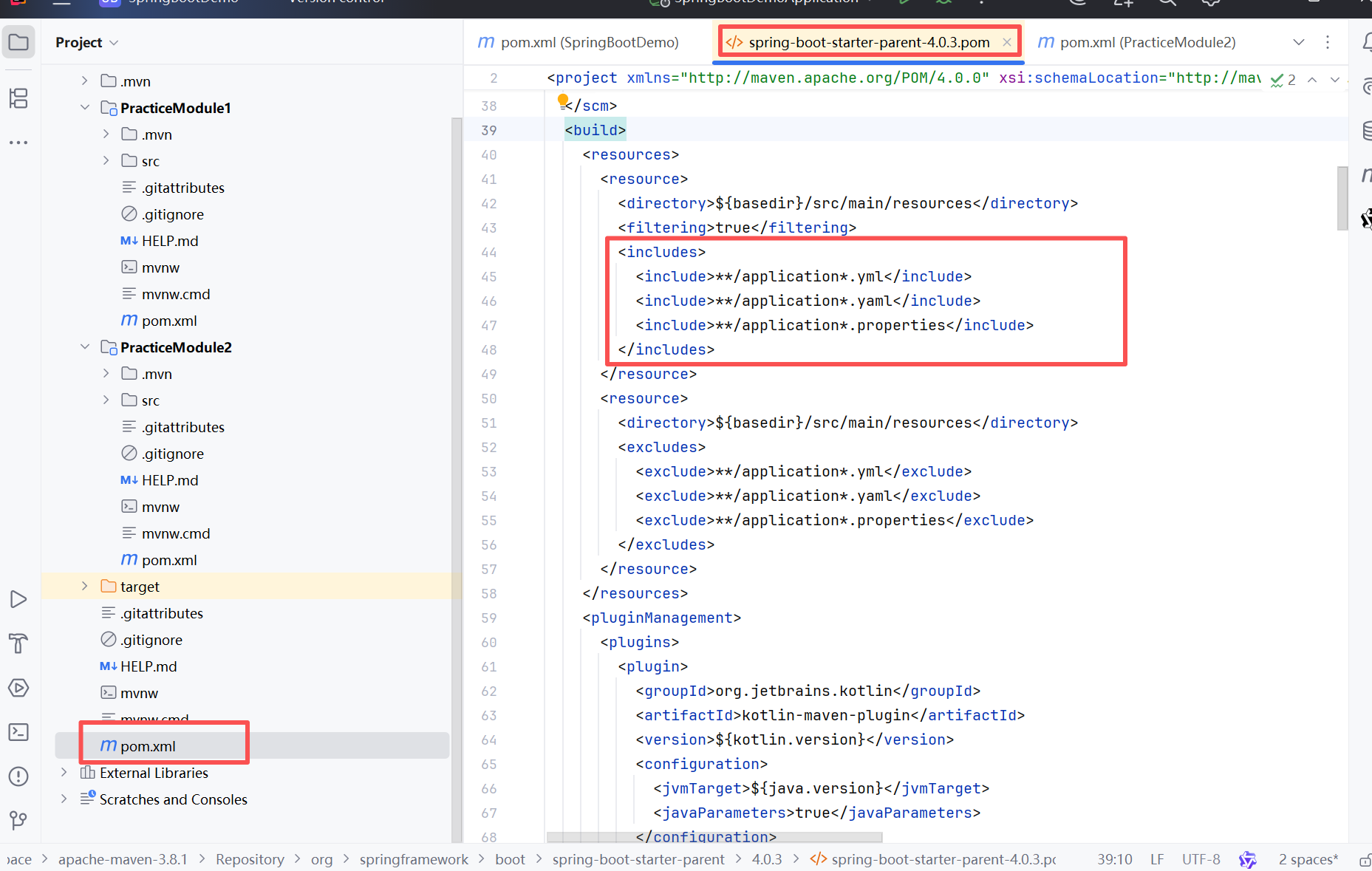
Task: Click the intention lightbulb at line 38
Action: 563,100
